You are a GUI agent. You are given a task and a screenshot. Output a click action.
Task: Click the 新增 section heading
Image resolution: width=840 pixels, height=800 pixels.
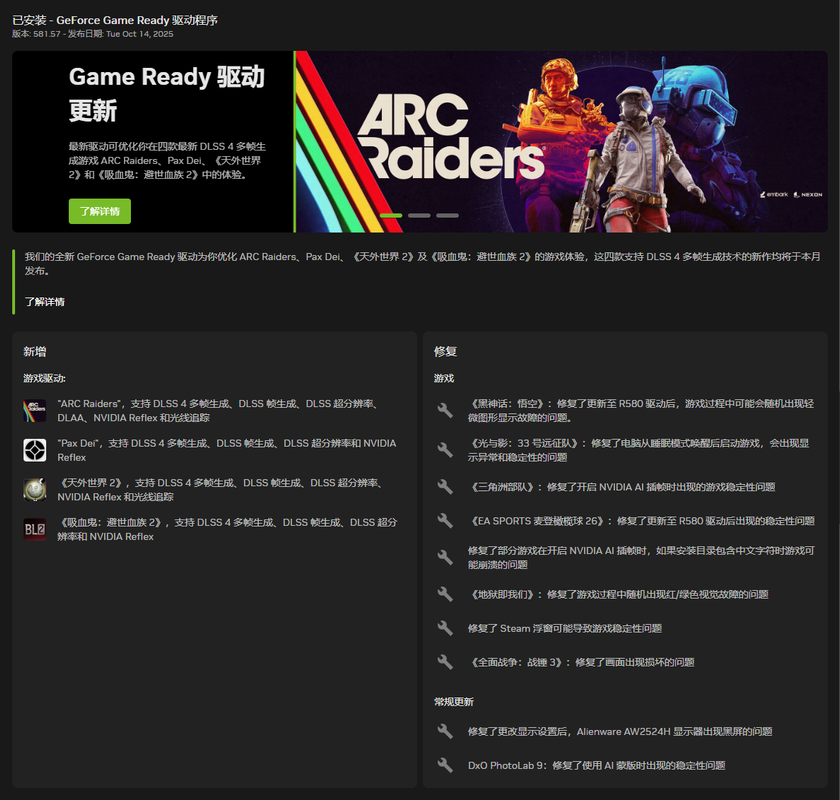click(x=35, y=352)
